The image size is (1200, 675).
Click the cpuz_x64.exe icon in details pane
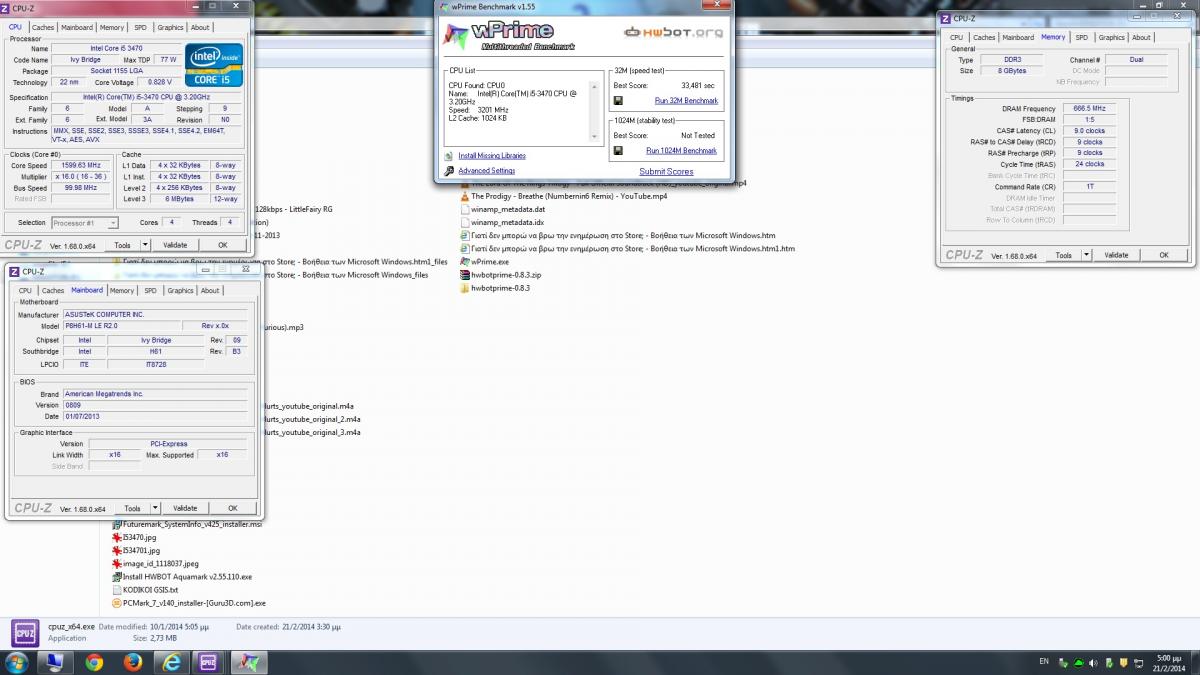[x=25, y=632]
